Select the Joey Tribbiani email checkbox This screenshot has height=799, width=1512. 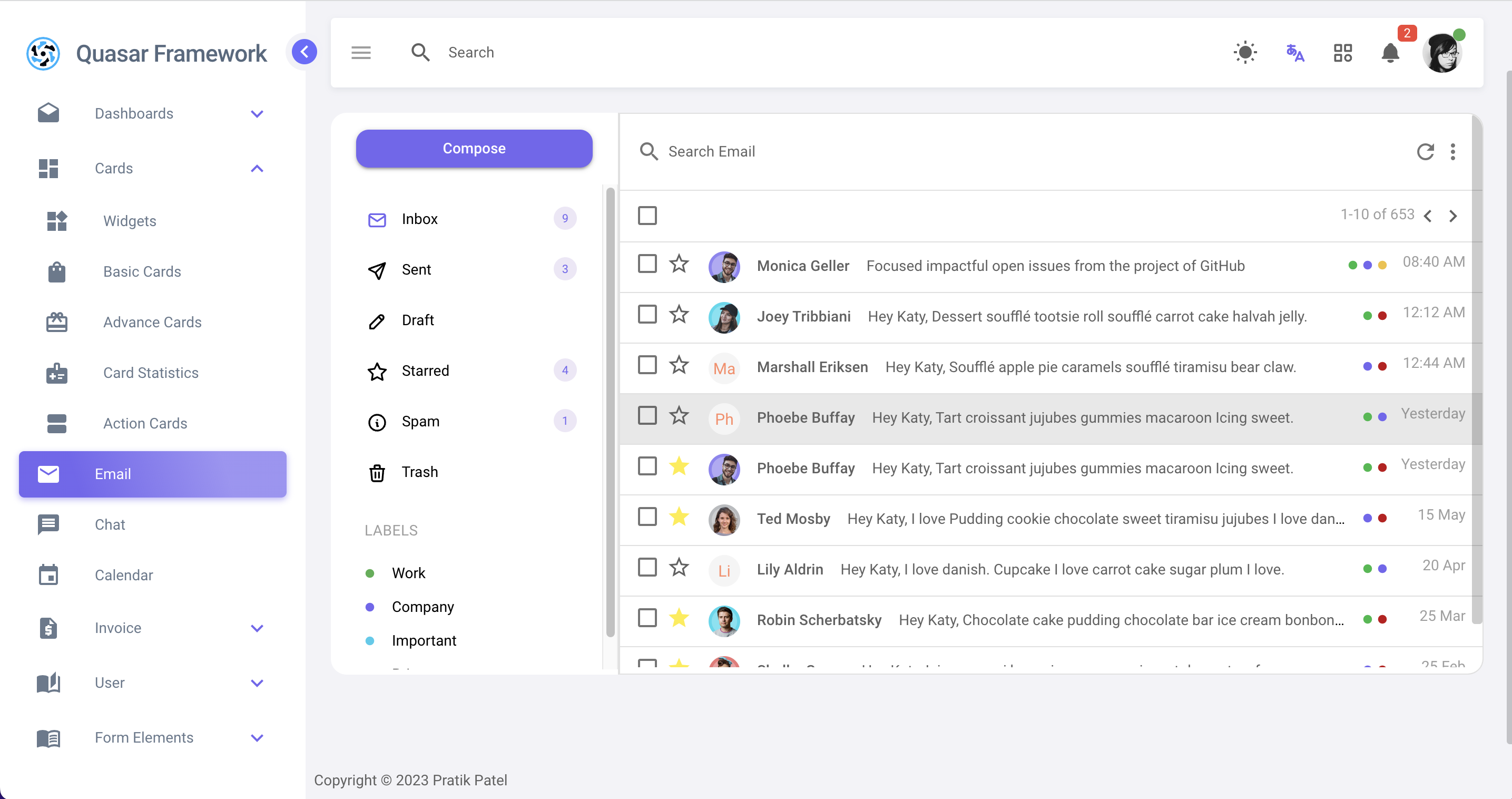[x=647, y=314]
